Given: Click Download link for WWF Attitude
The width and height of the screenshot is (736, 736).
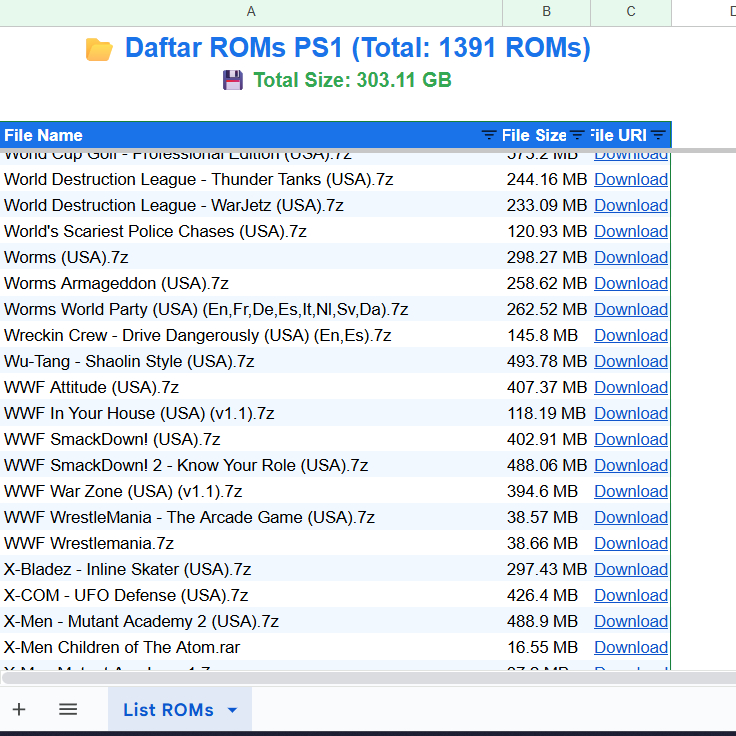Looking at the screenshot, I should click(630, 387).
